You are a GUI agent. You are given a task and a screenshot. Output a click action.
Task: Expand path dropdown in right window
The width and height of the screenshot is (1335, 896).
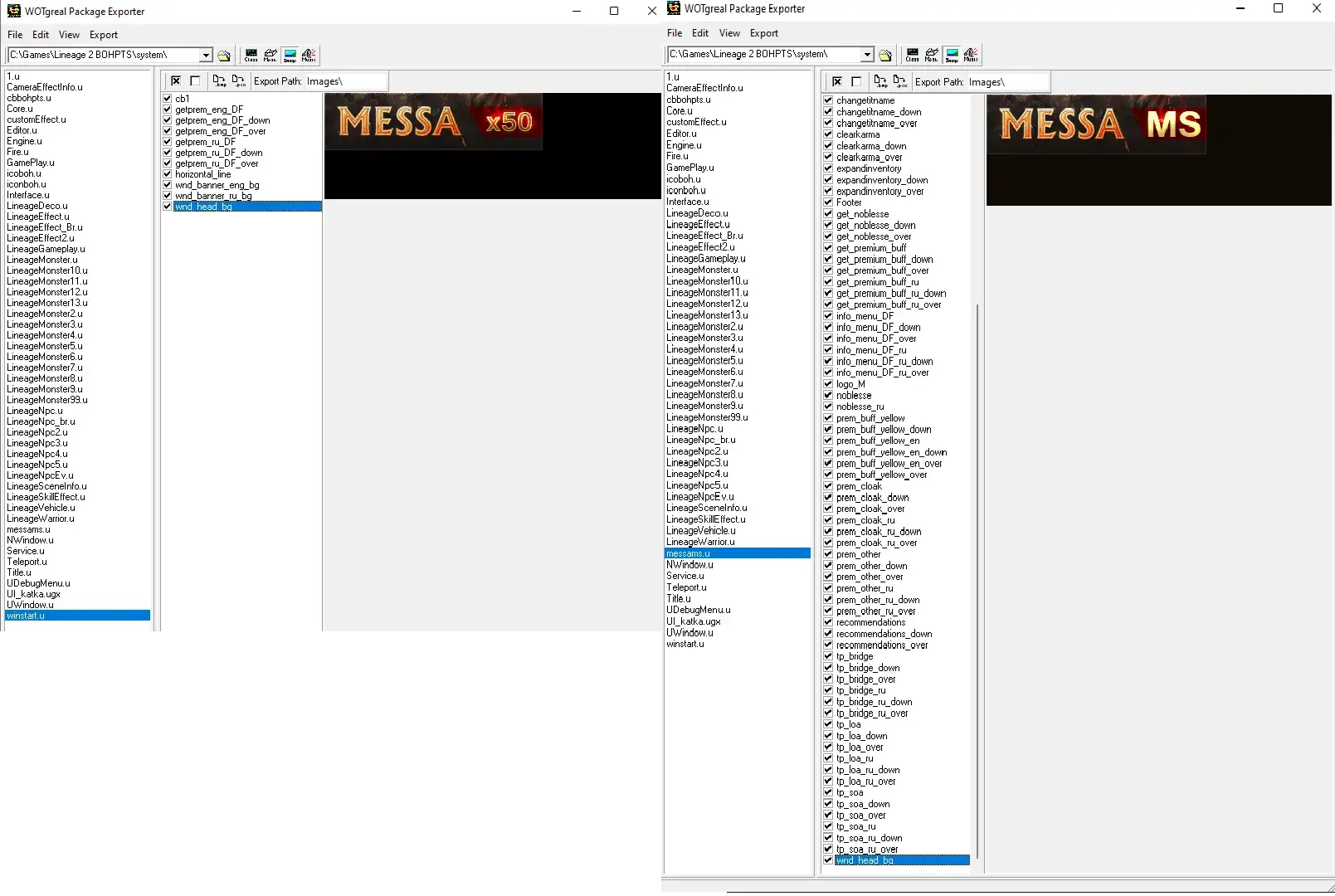(867, 55)
